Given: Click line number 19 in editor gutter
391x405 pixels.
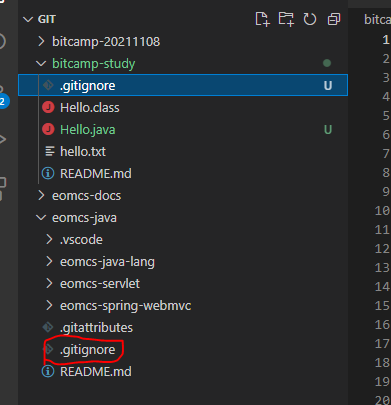Looking at the screenshot, I should click(x=382, y=382).
